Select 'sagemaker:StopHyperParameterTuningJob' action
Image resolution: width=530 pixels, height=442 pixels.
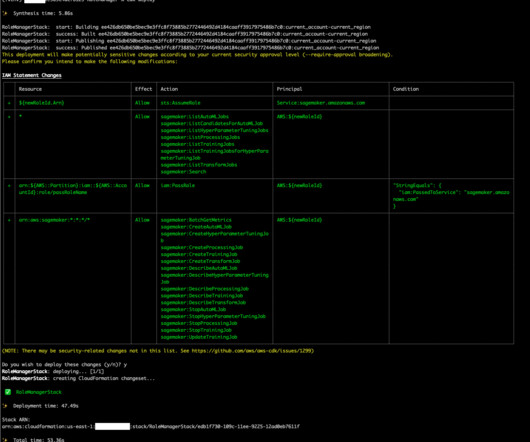(213, 316)
